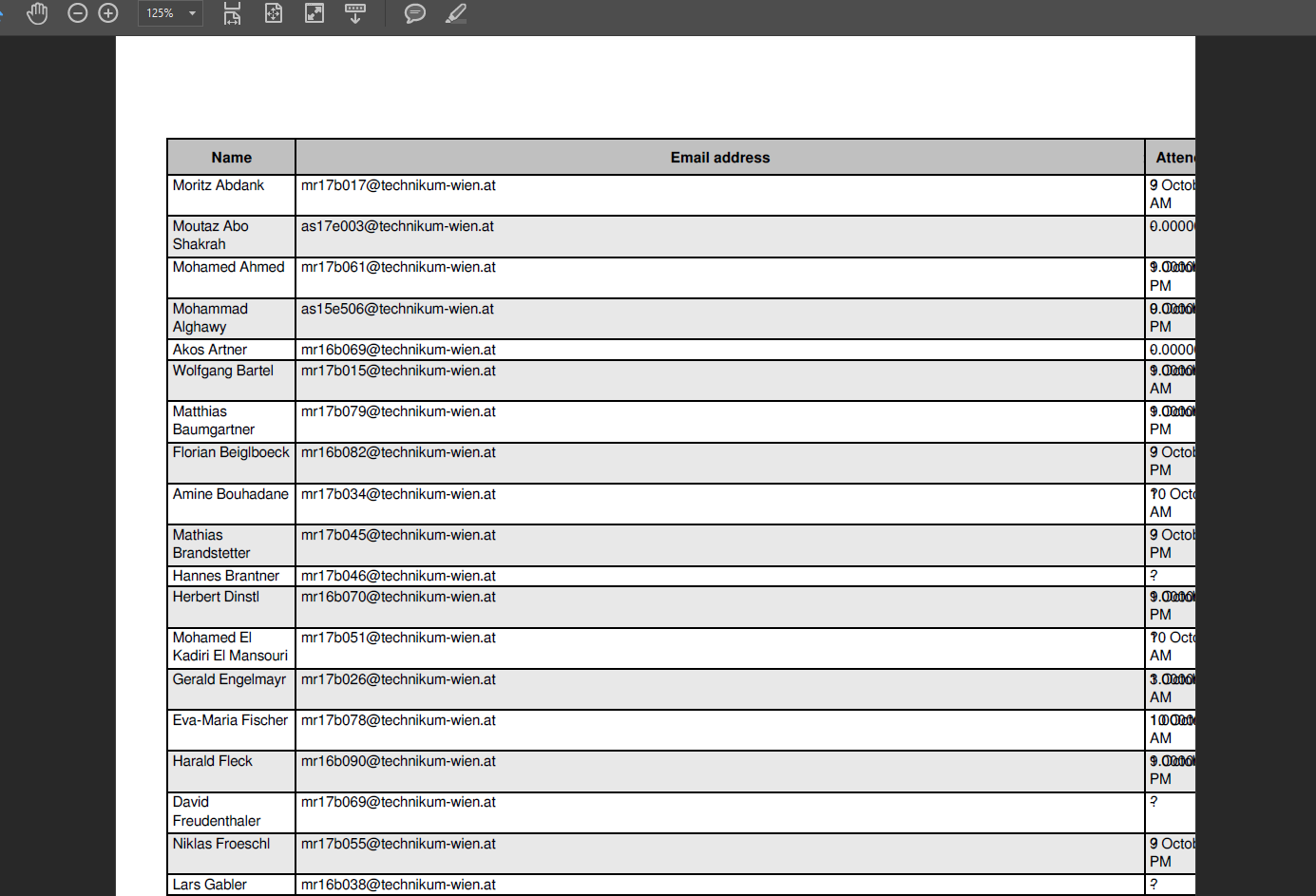
Task: Select the name David Freudenthaler
Action: (217, 811)
